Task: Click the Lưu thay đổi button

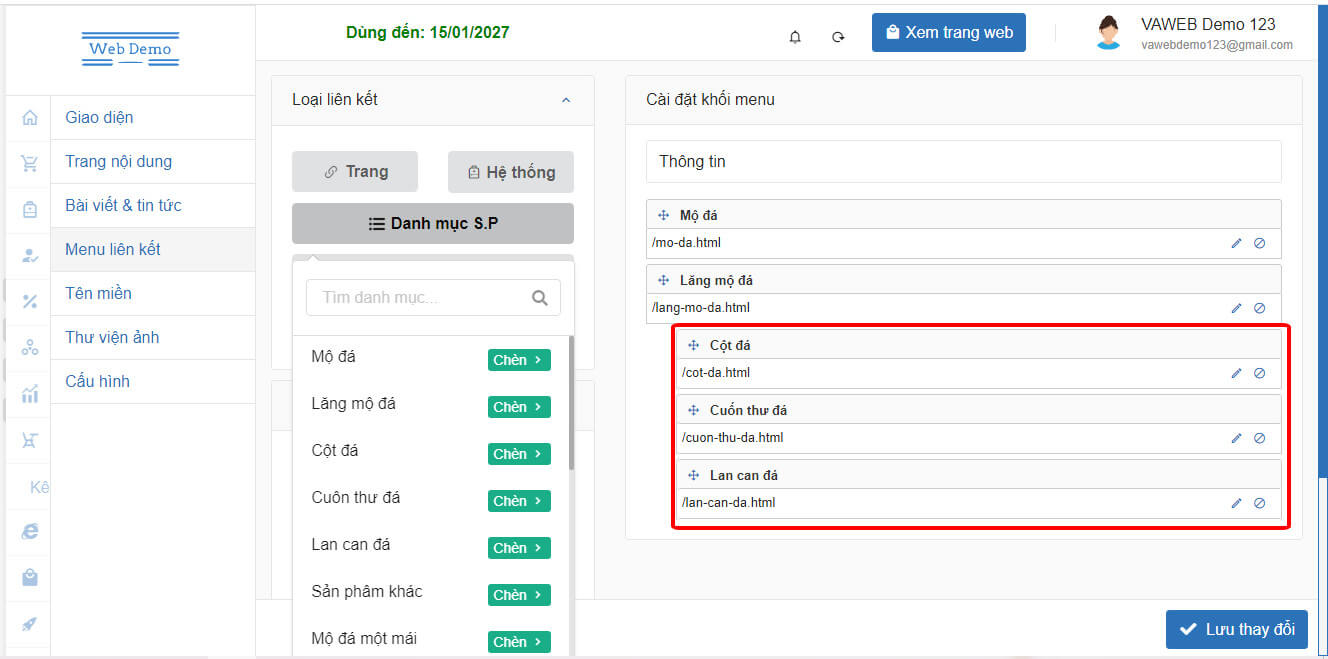Action: pos(1236,629)
